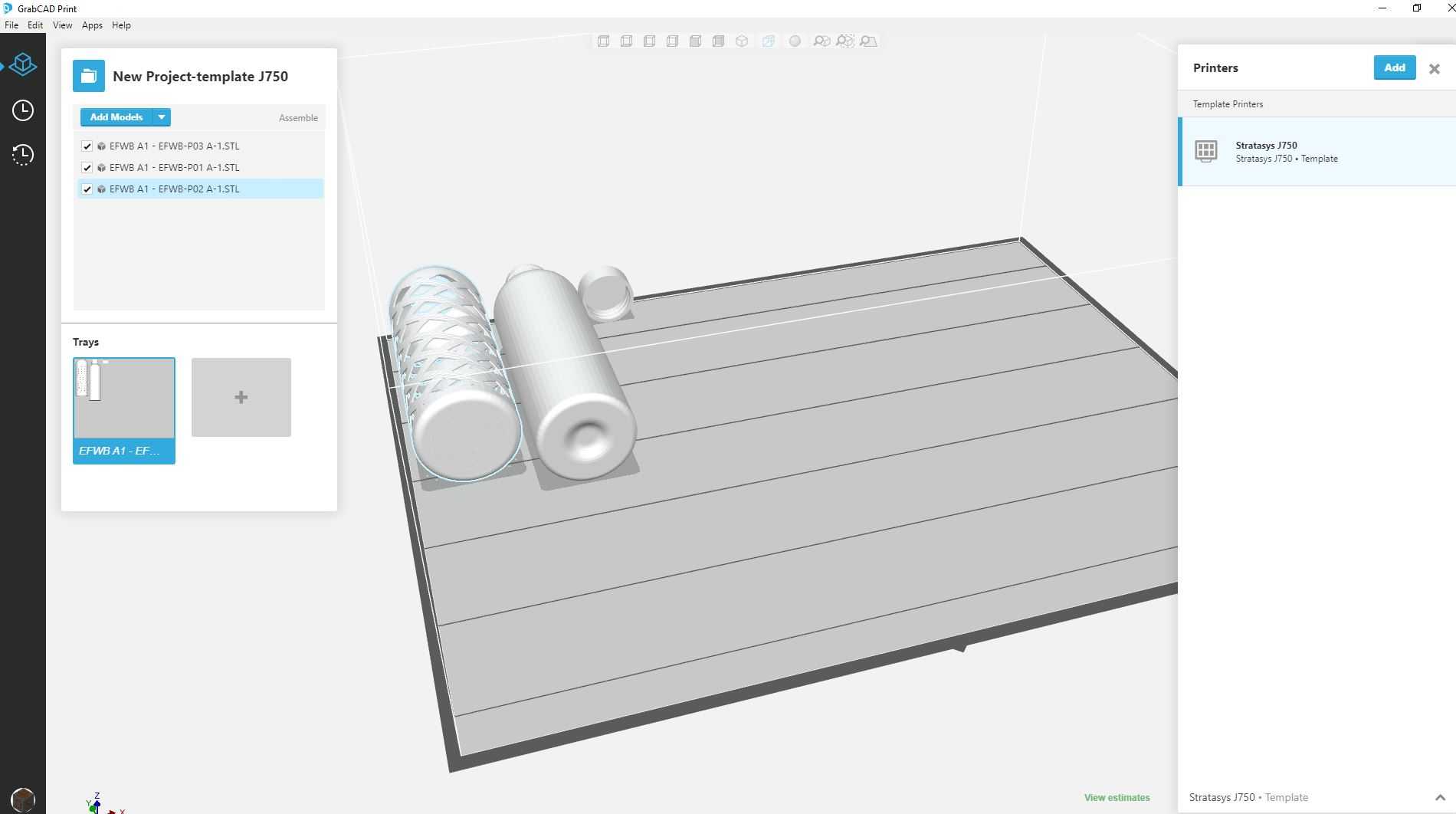
Task: Open the user avatar at sidebar bottom
Action: pos(23,799)
